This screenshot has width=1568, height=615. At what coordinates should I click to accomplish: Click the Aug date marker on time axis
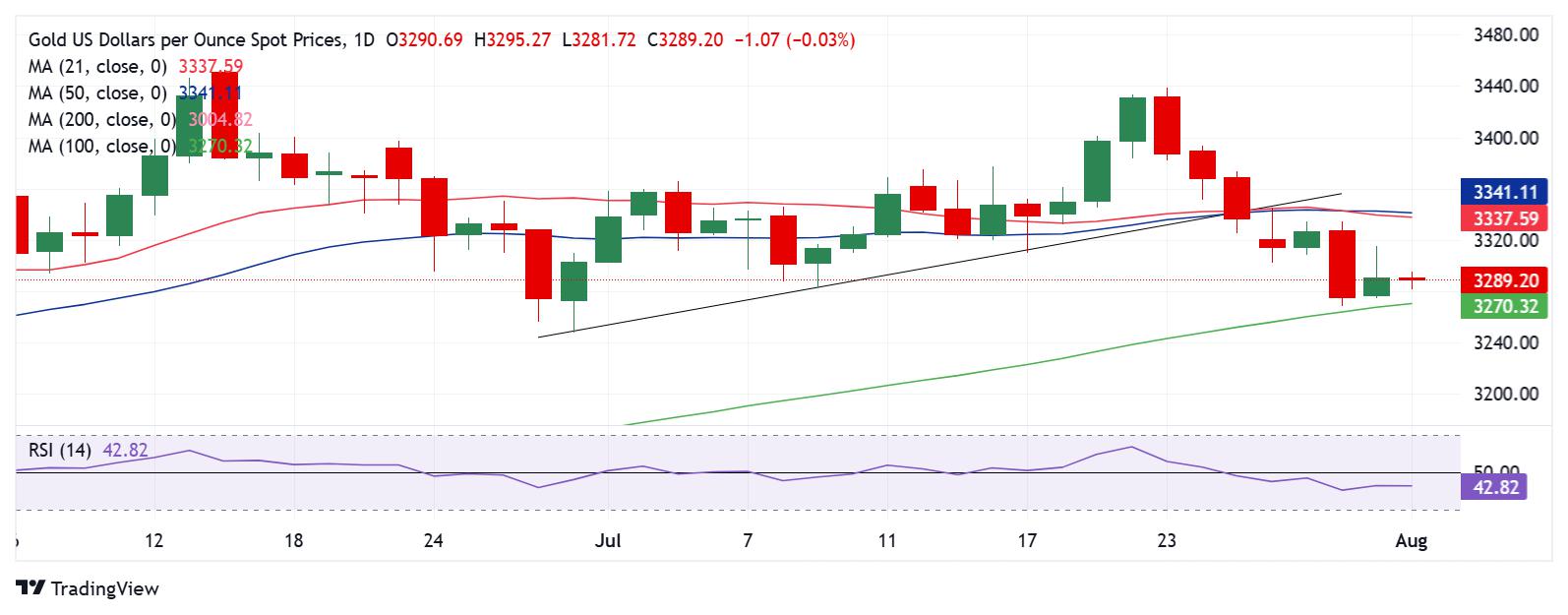point(1411,540)
